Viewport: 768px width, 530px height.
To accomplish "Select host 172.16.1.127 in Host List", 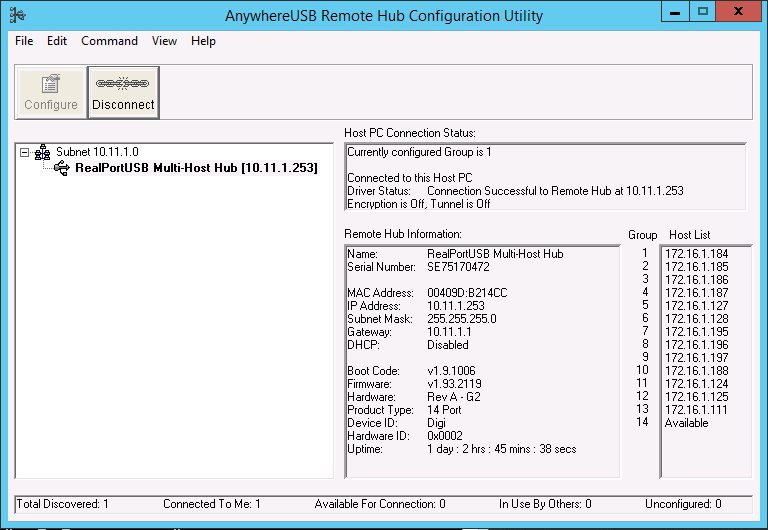I will tap(696, 306).
